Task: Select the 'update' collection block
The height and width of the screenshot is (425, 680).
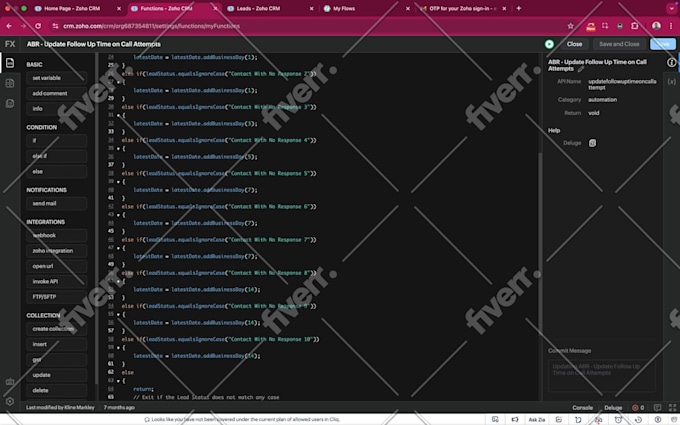Action: [x=56, y=375]
